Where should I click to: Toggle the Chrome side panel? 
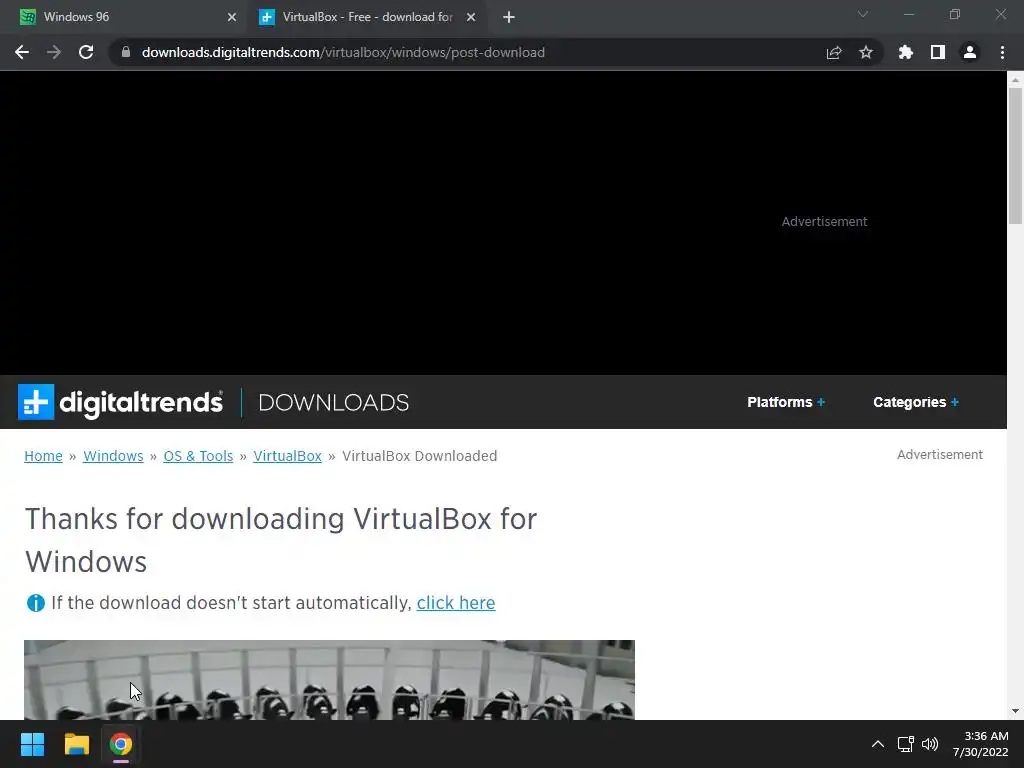[x=938, y=52]
